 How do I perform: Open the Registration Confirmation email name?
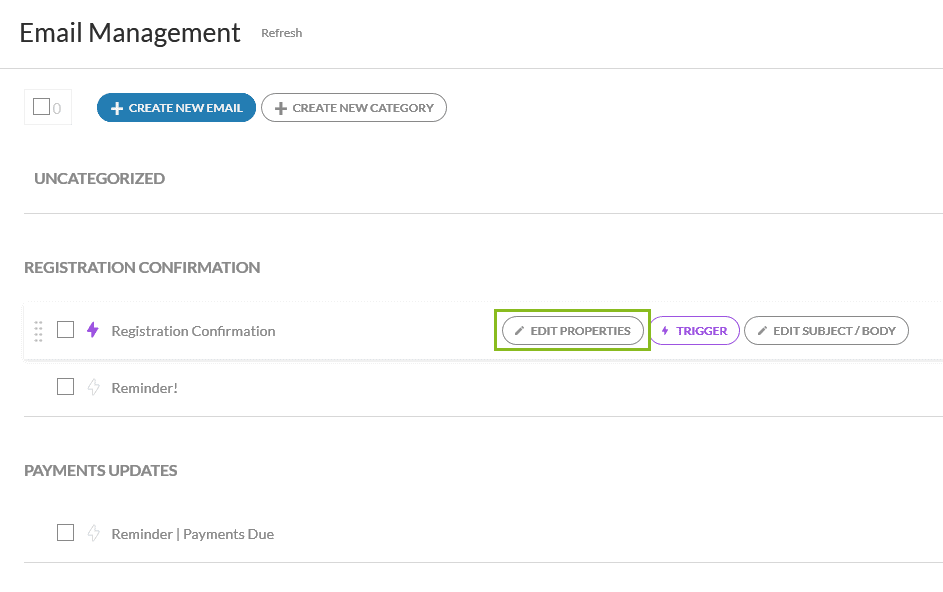pos(193,331)
